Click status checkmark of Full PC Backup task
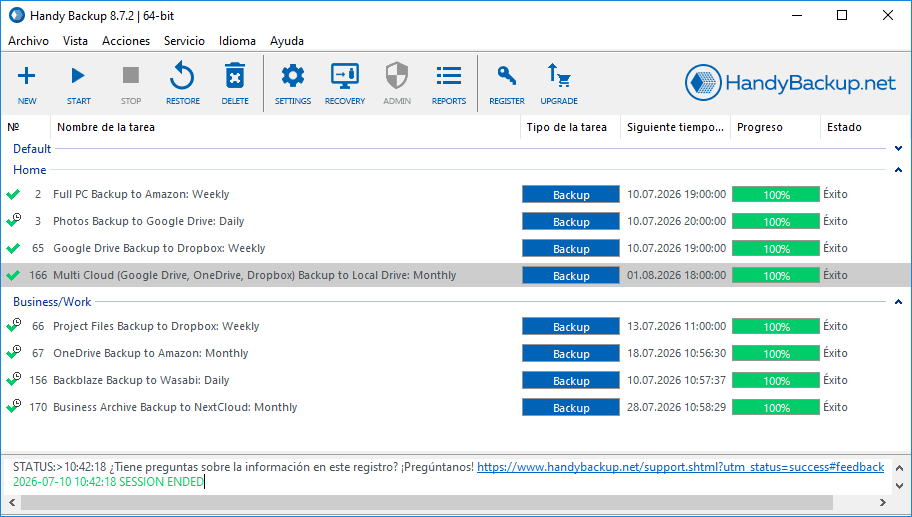Viewport: 912px width, 517px height. pyautogui.click(x=13, y=194)
